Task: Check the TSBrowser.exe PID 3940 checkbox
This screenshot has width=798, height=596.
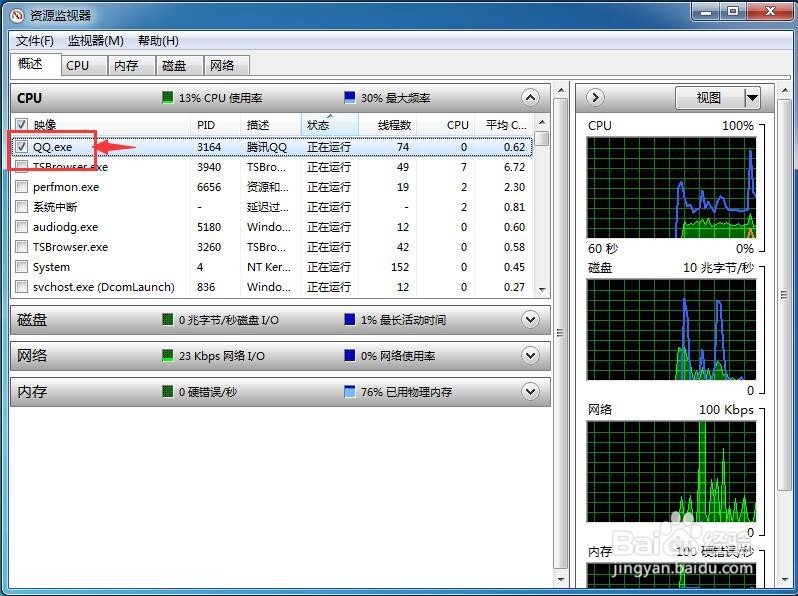Action: coord(21,166)
